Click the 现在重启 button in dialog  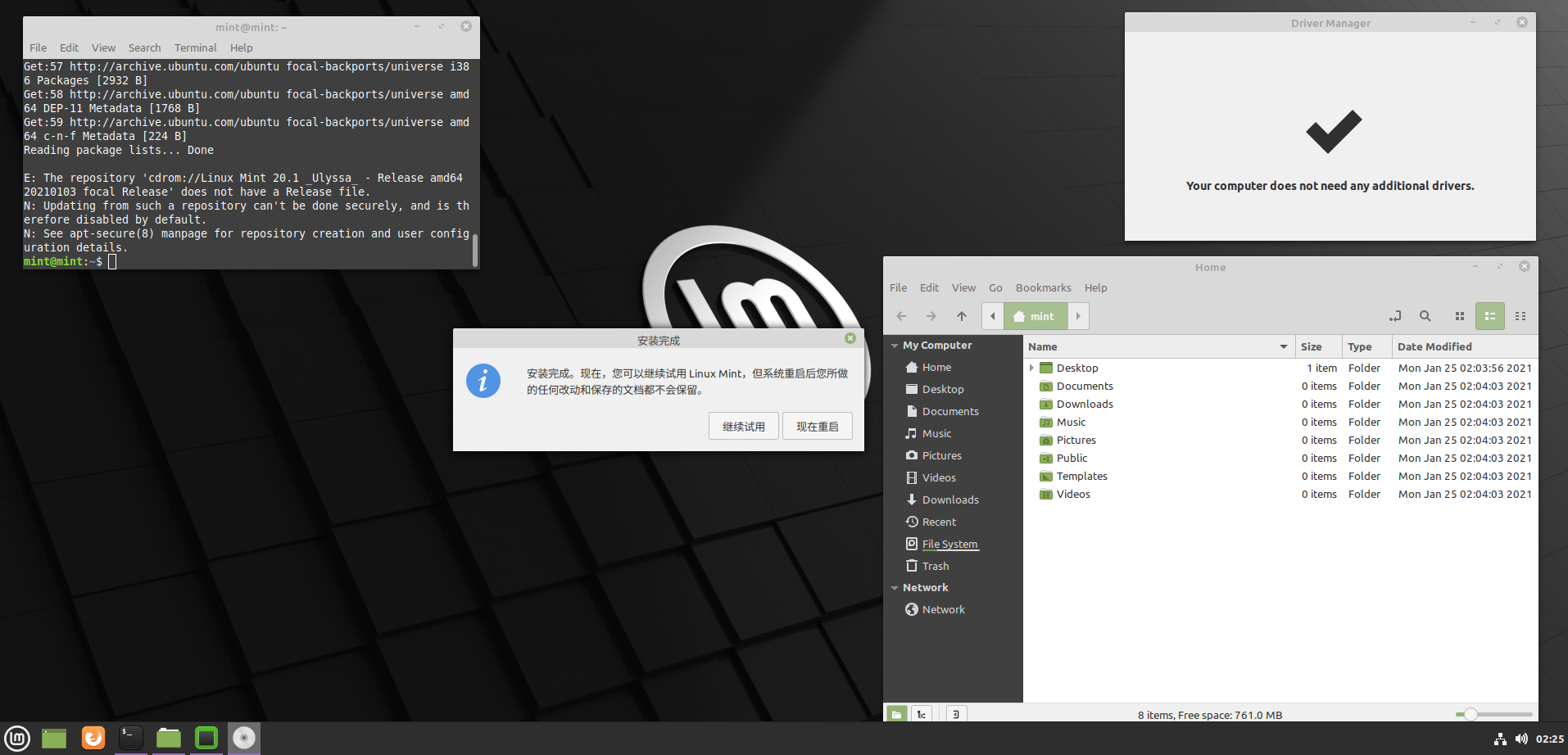click(x=817, y=427)
